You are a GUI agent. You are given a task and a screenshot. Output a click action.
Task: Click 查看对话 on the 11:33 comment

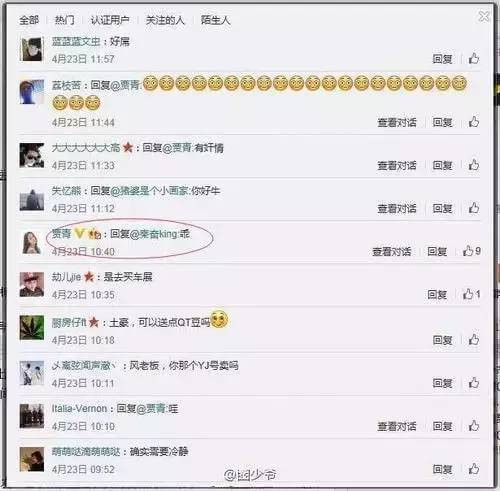point(397,165)
